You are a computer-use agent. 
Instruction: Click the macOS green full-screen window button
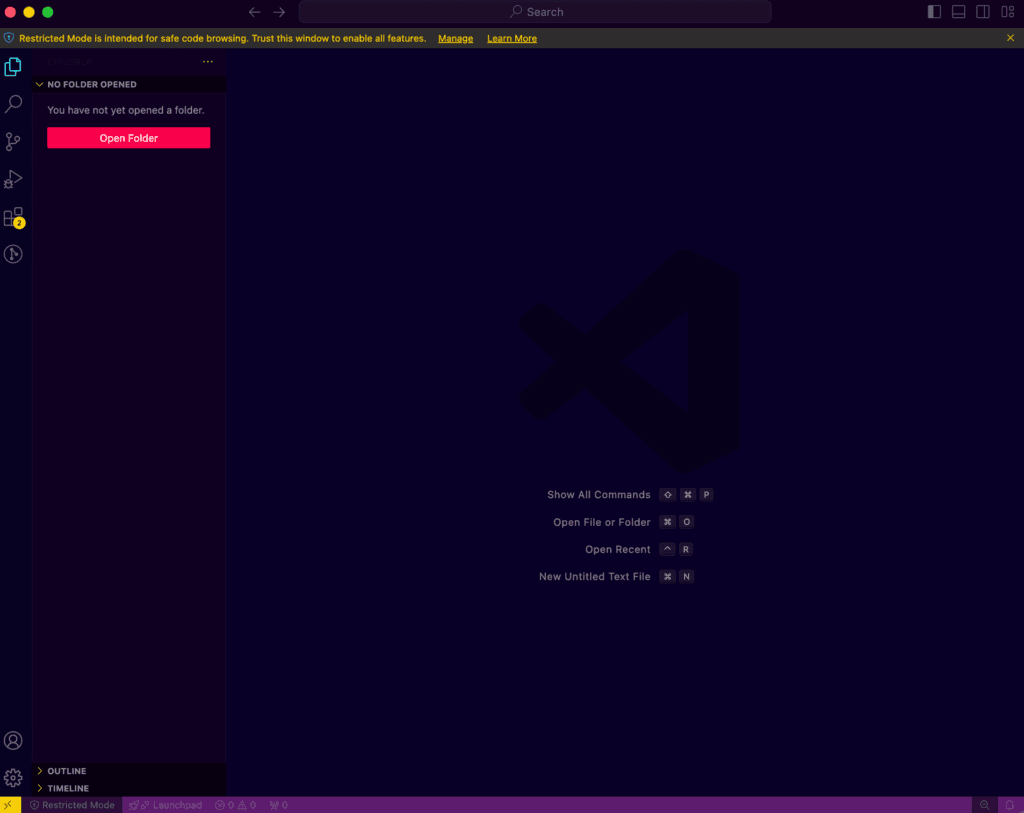[48, 12]
